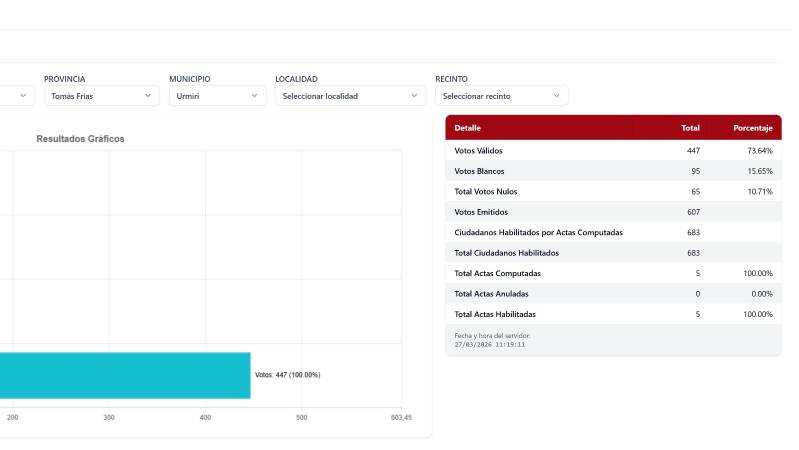
Task: Select the Total Actas Habilitadas row
Action: (x=612, y=314)
